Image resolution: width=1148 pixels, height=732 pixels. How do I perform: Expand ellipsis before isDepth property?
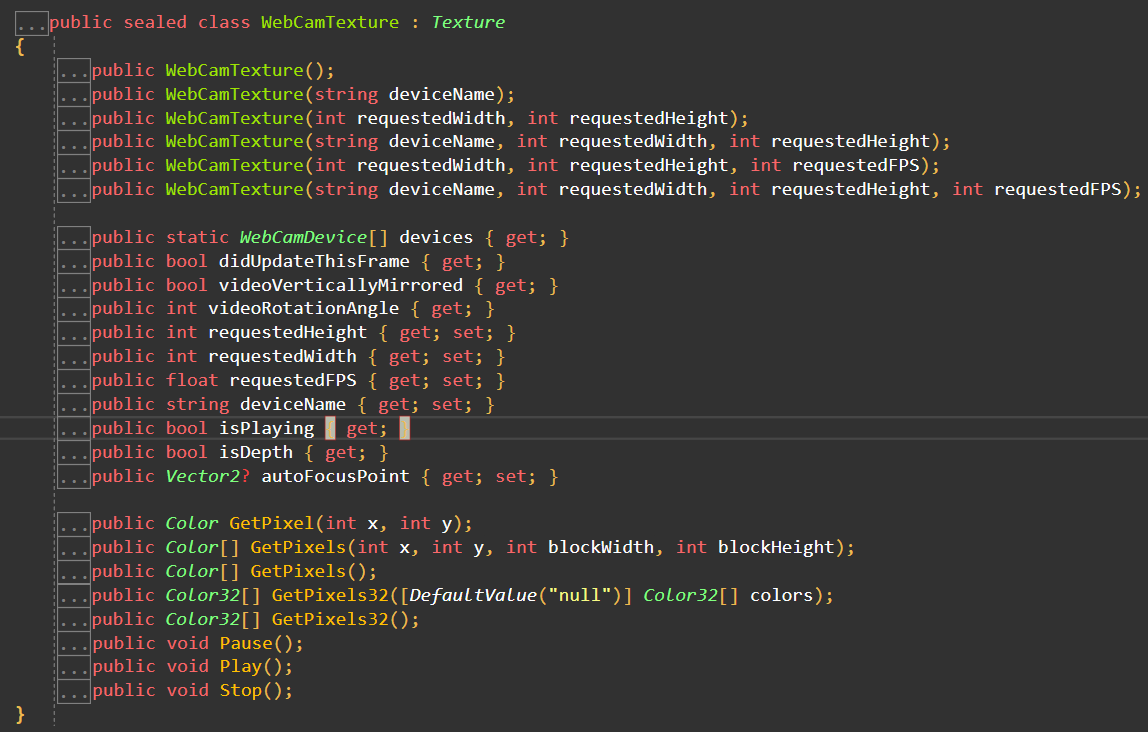click(x=74, y=452)
